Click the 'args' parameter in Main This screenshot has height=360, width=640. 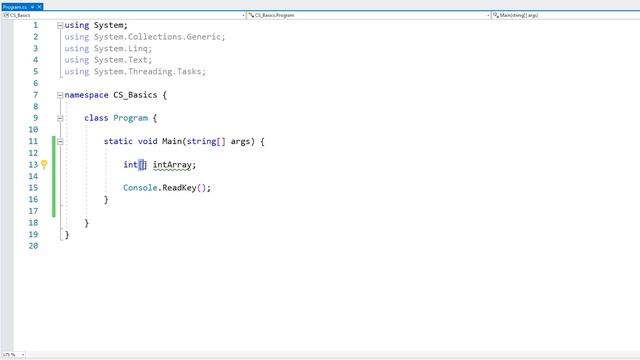point(240,142)
